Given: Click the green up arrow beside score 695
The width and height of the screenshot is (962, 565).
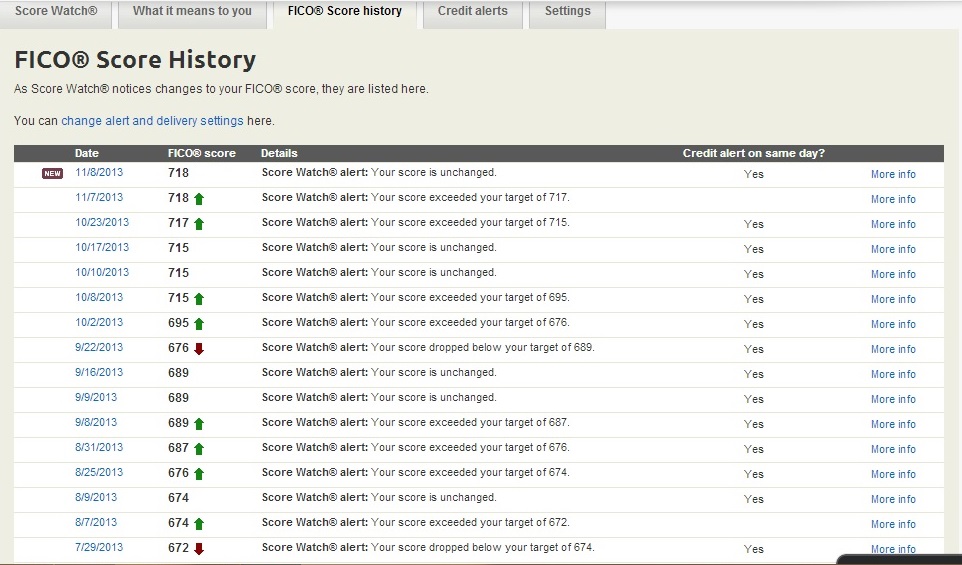Looking at the screenshot, I should tap(199, 323).
